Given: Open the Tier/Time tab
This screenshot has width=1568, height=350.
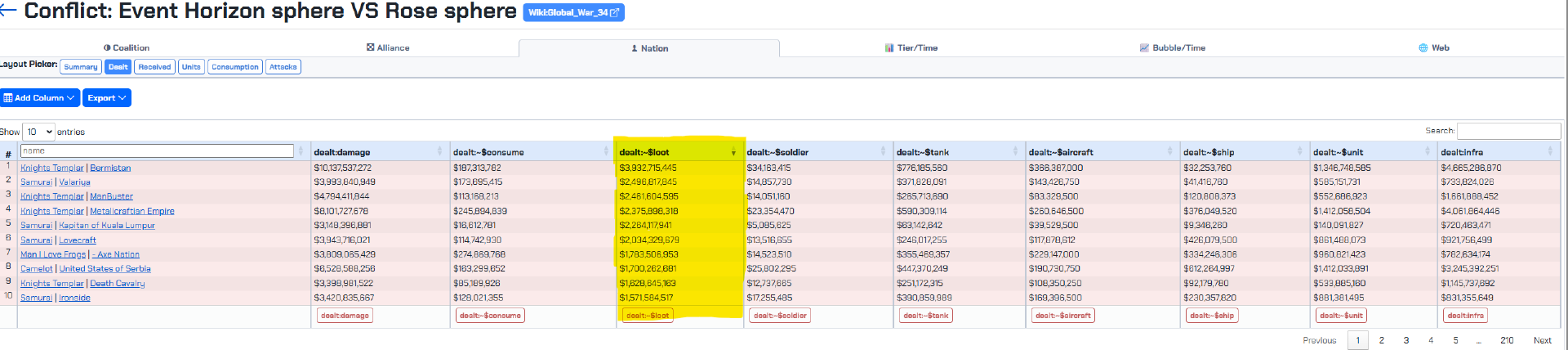Looking at the screenshot, I should tap(911, 48).
